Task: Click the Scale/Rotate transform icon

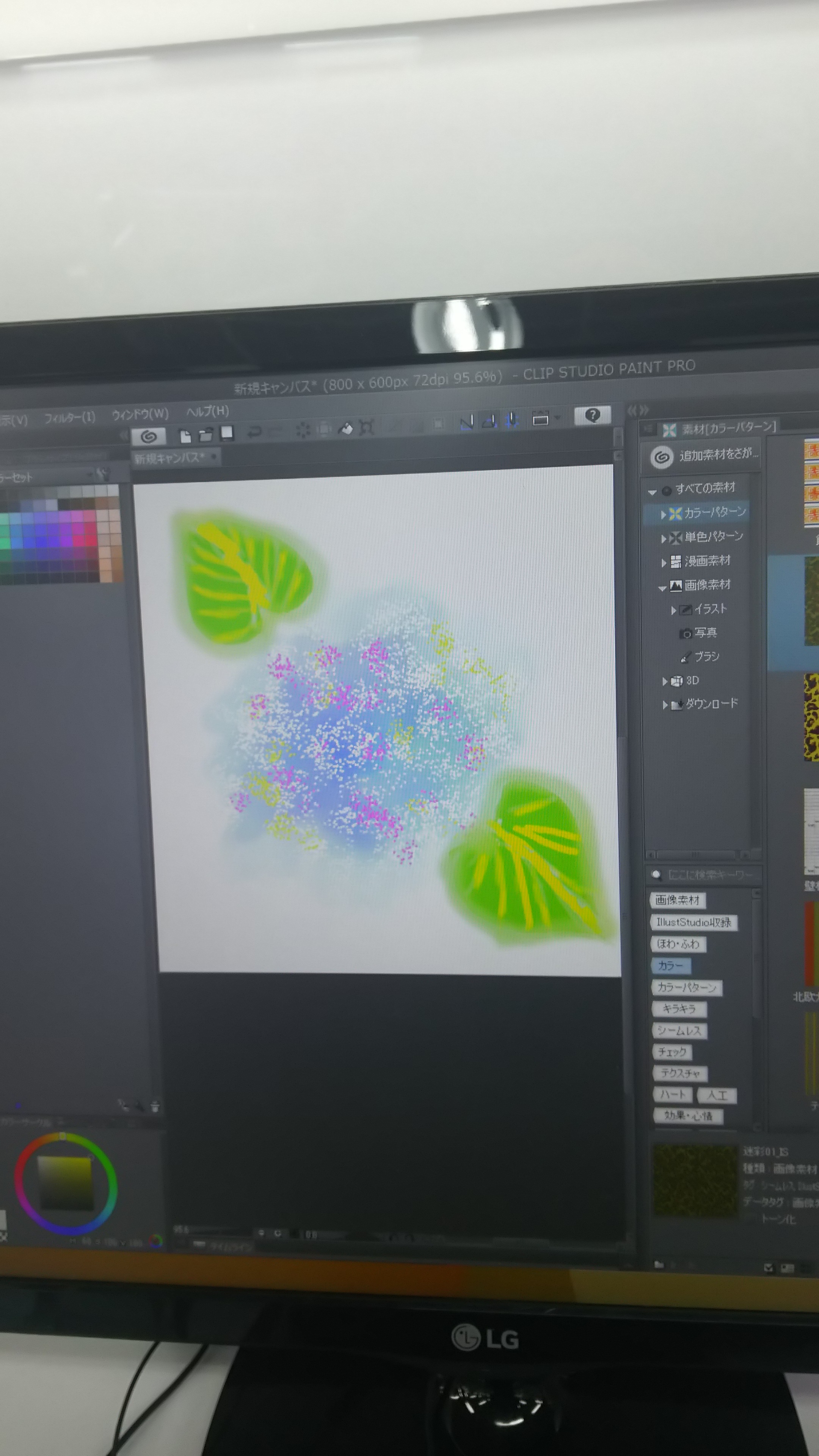Action: tap(366, 427)
